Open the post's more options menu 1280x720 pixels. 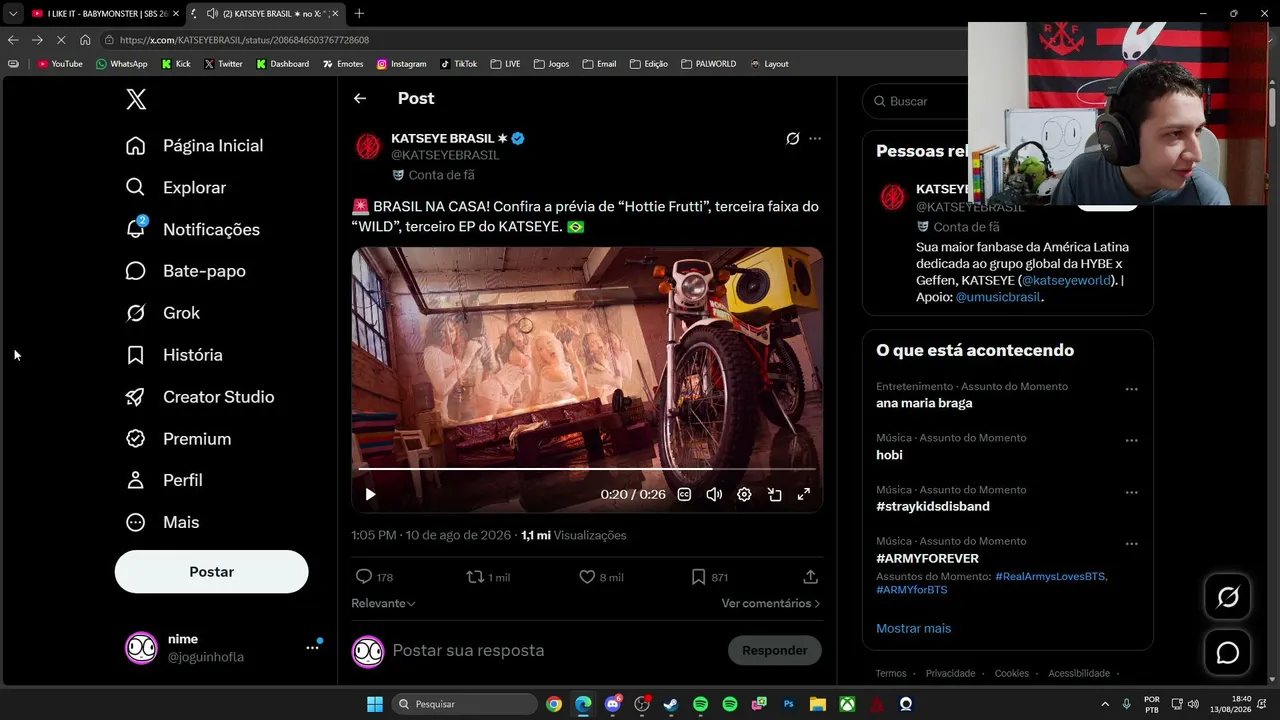pyautogui.click(x=815, y=139)
